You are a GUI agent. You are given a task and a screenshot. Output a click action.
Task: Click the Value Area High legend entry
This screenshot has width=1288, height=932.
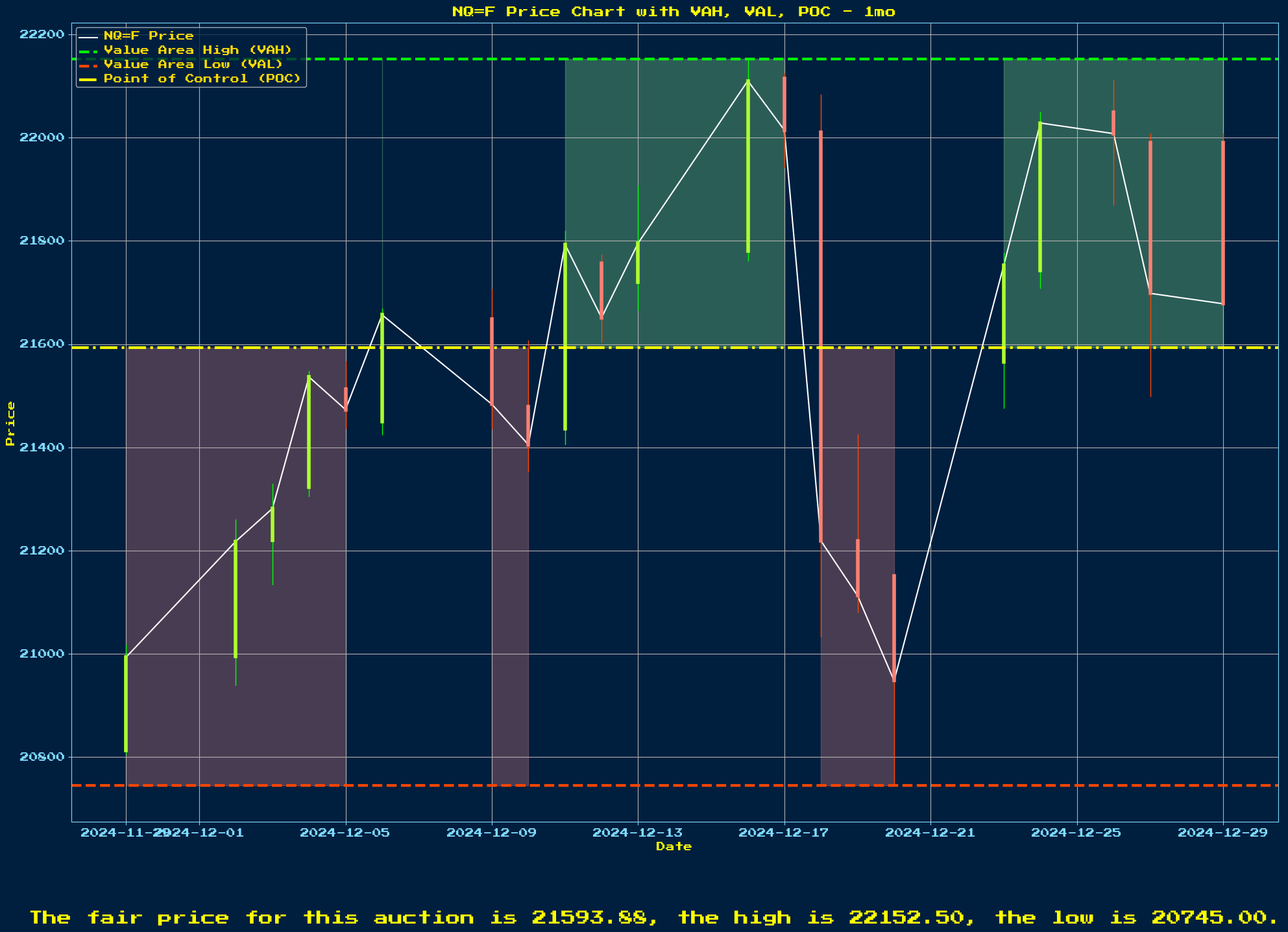tap(197, 50)
